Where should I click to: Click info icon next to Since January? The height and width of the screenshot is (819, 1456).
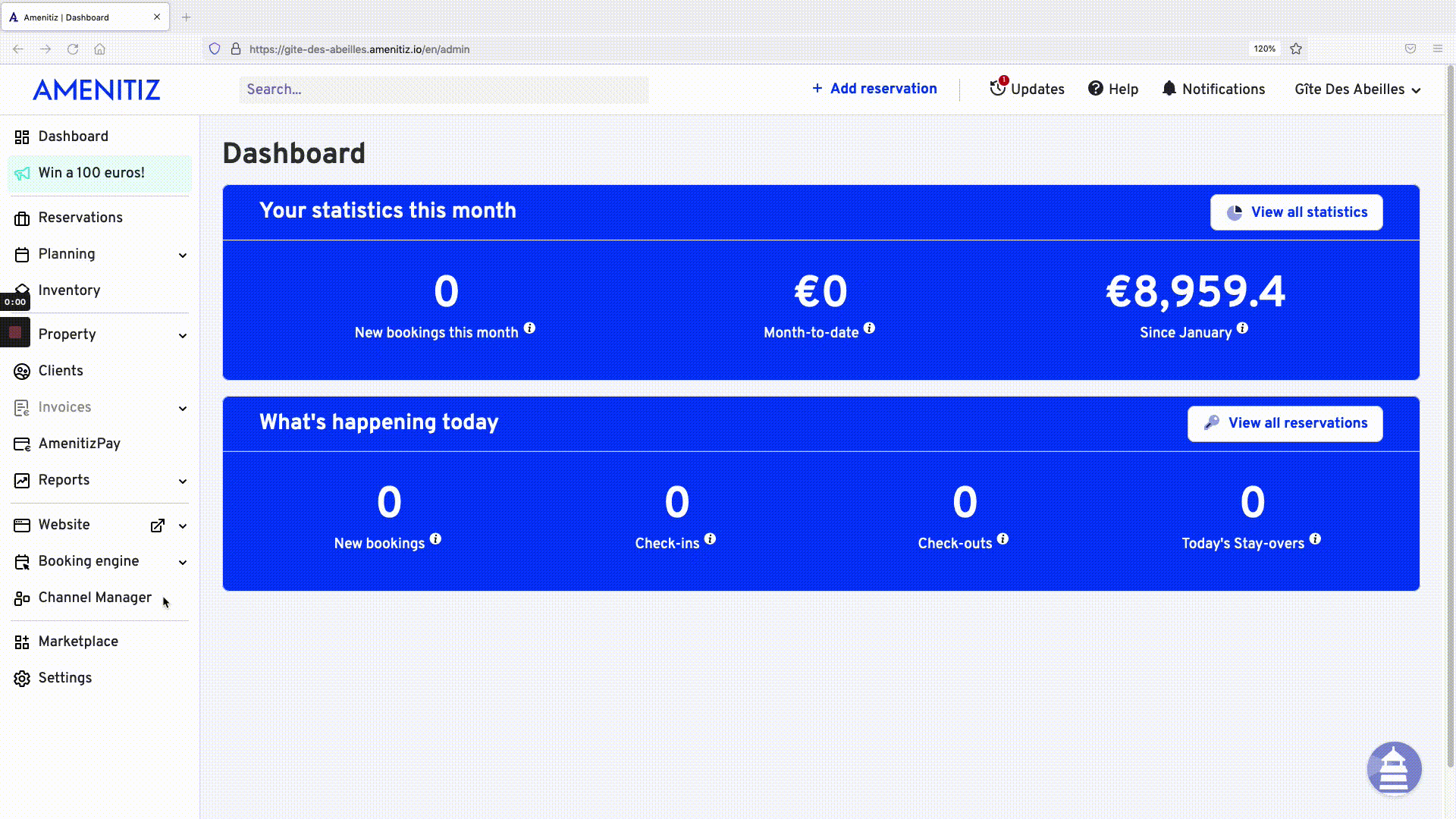[1242, 328]
